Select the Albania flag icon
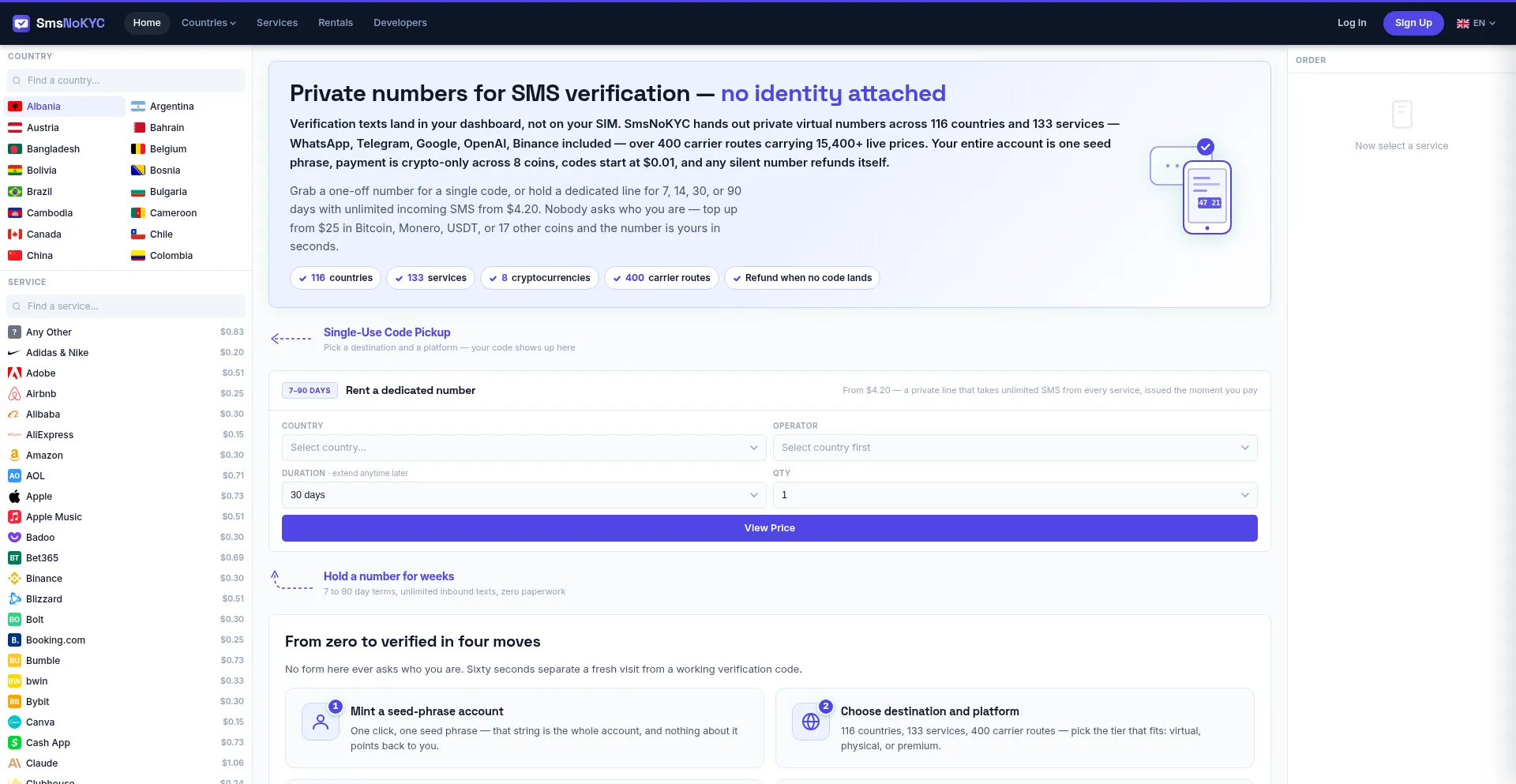Screen dimensions: 1516x784 [15, 107]
